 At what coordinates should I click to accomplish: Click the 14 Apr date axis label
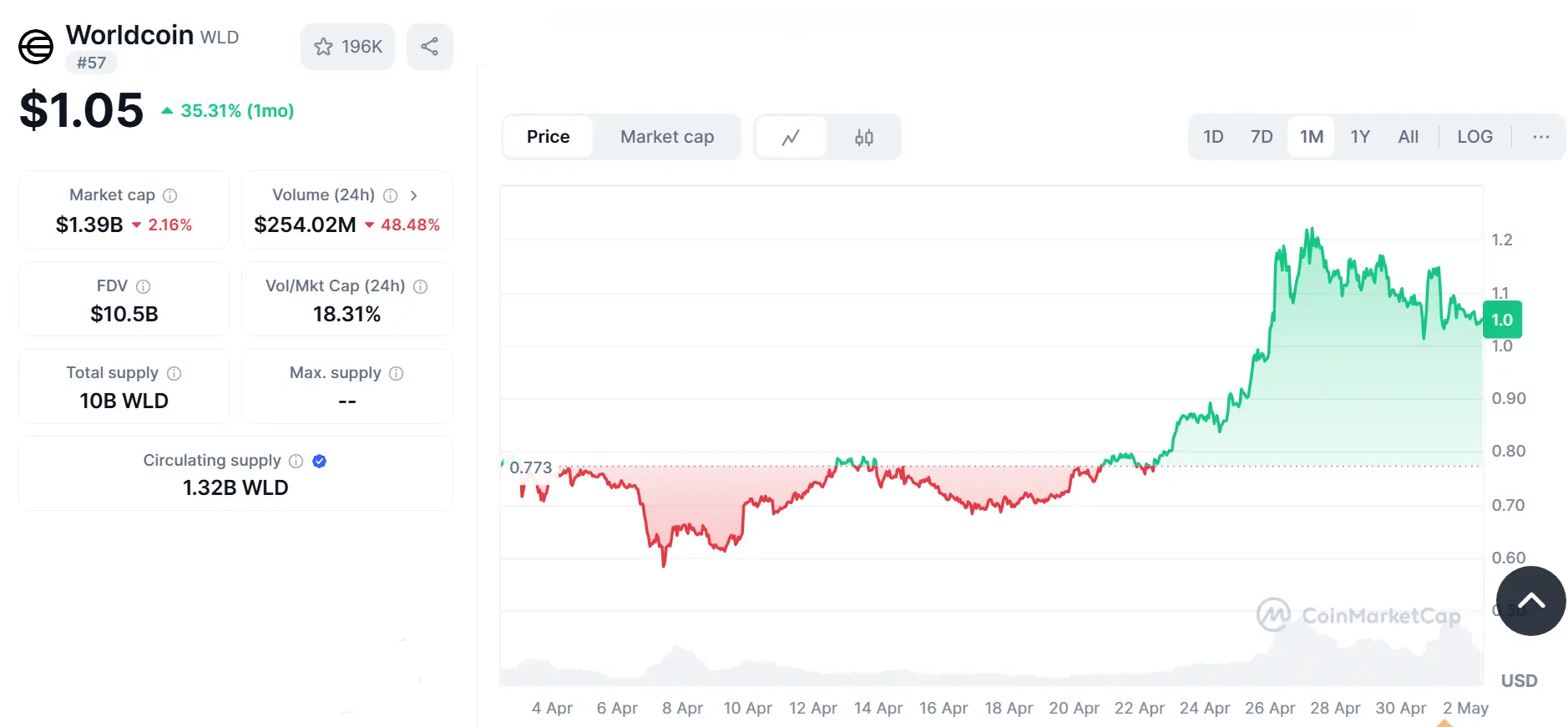tap(878, 708)
